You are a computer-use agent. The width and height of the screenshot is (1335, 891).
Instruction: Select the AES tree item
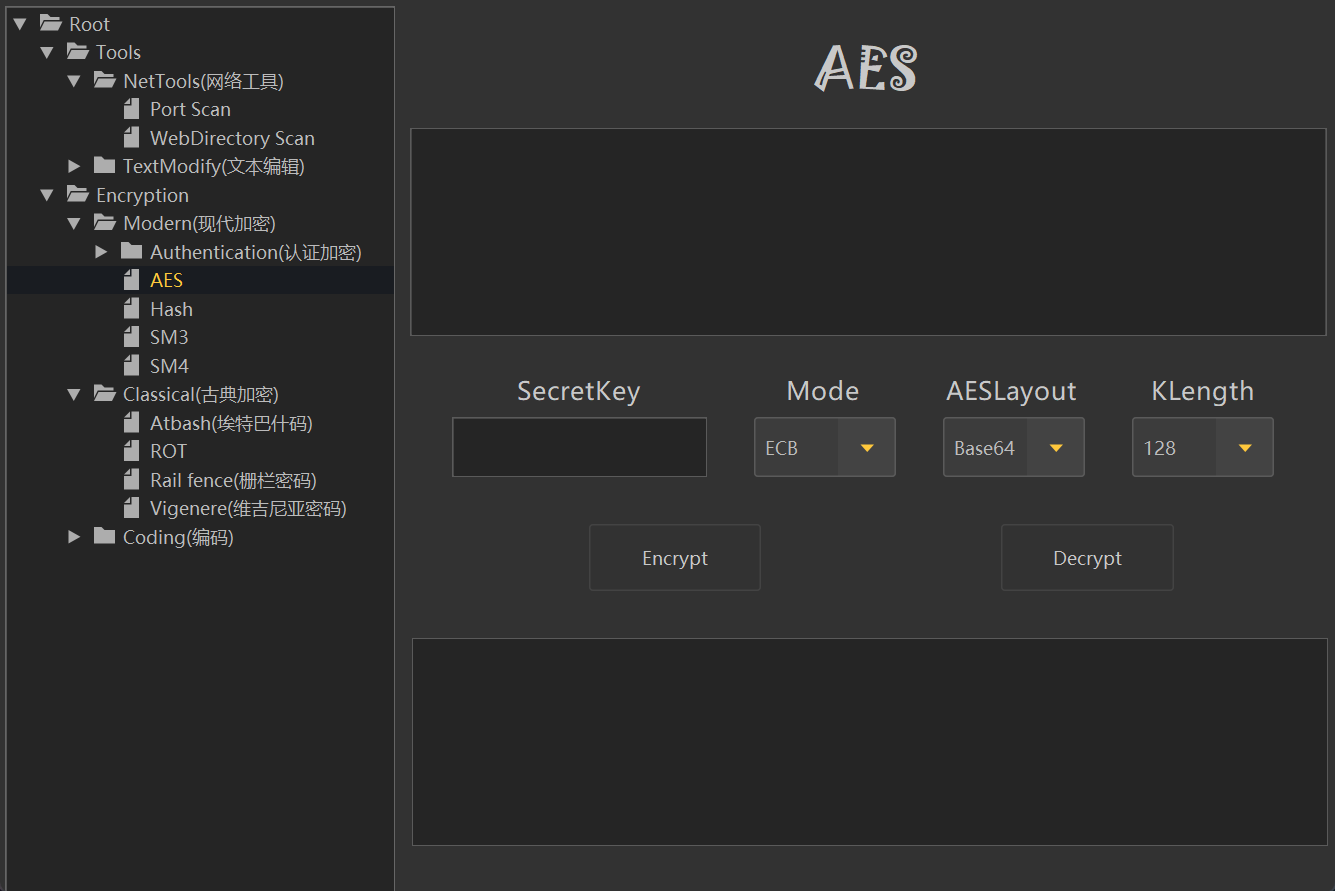166,281
